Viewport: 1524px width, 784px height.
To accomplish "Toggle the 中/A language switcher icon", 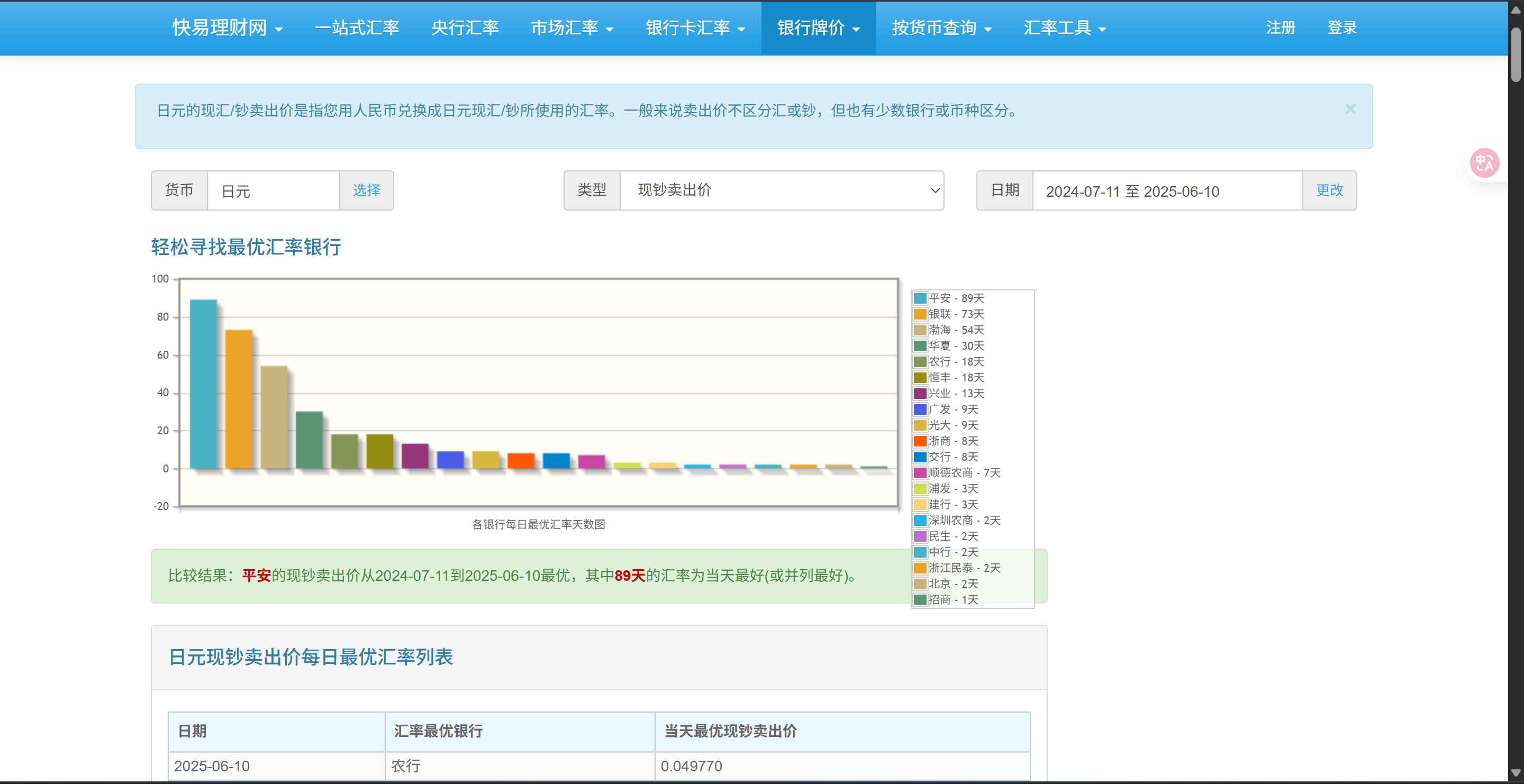I will tap(1484, 162).
